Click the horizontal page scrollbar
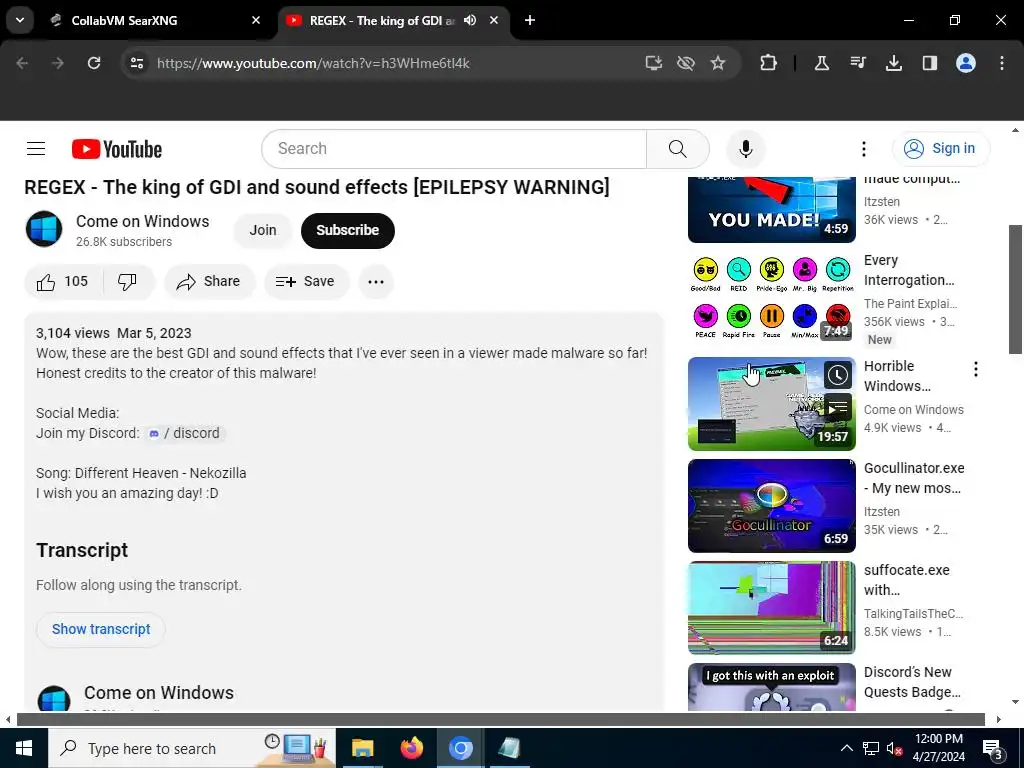This screenshot has height=768, width=1024. [x=500, y=719]
